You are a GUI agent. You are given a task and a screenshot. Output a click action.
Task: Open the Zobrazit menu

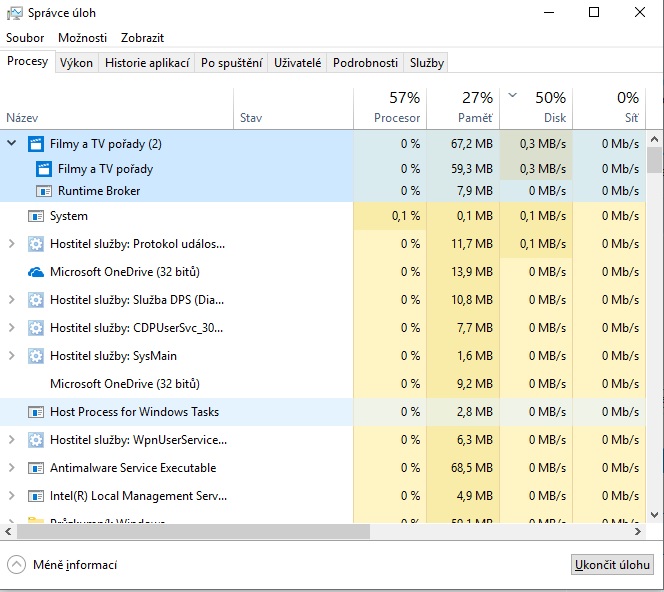(x=142, y=38)
